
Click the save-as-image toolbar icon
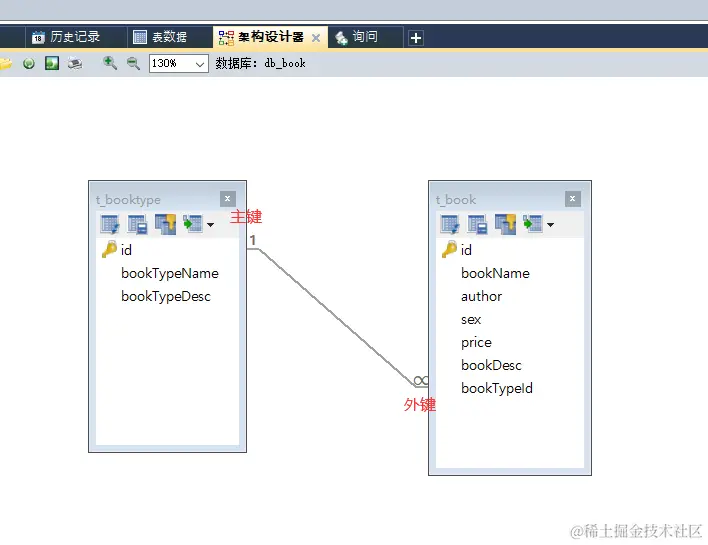pyautogui.click(x=52, y=63)
